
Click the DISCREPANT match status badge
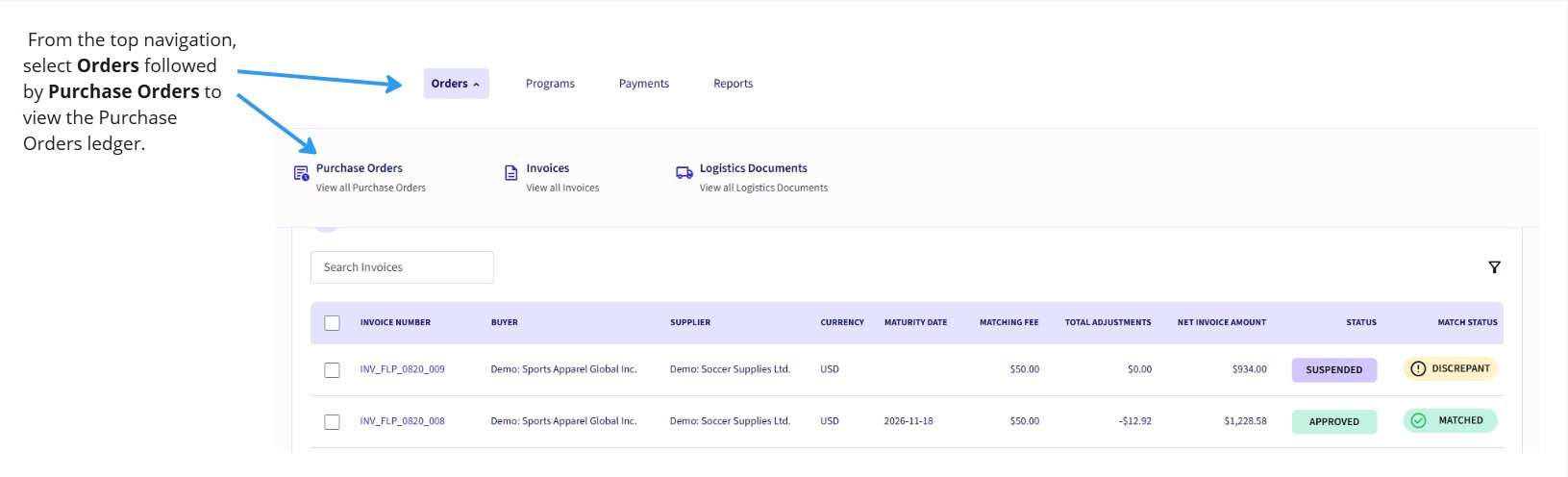[1451, 368]
